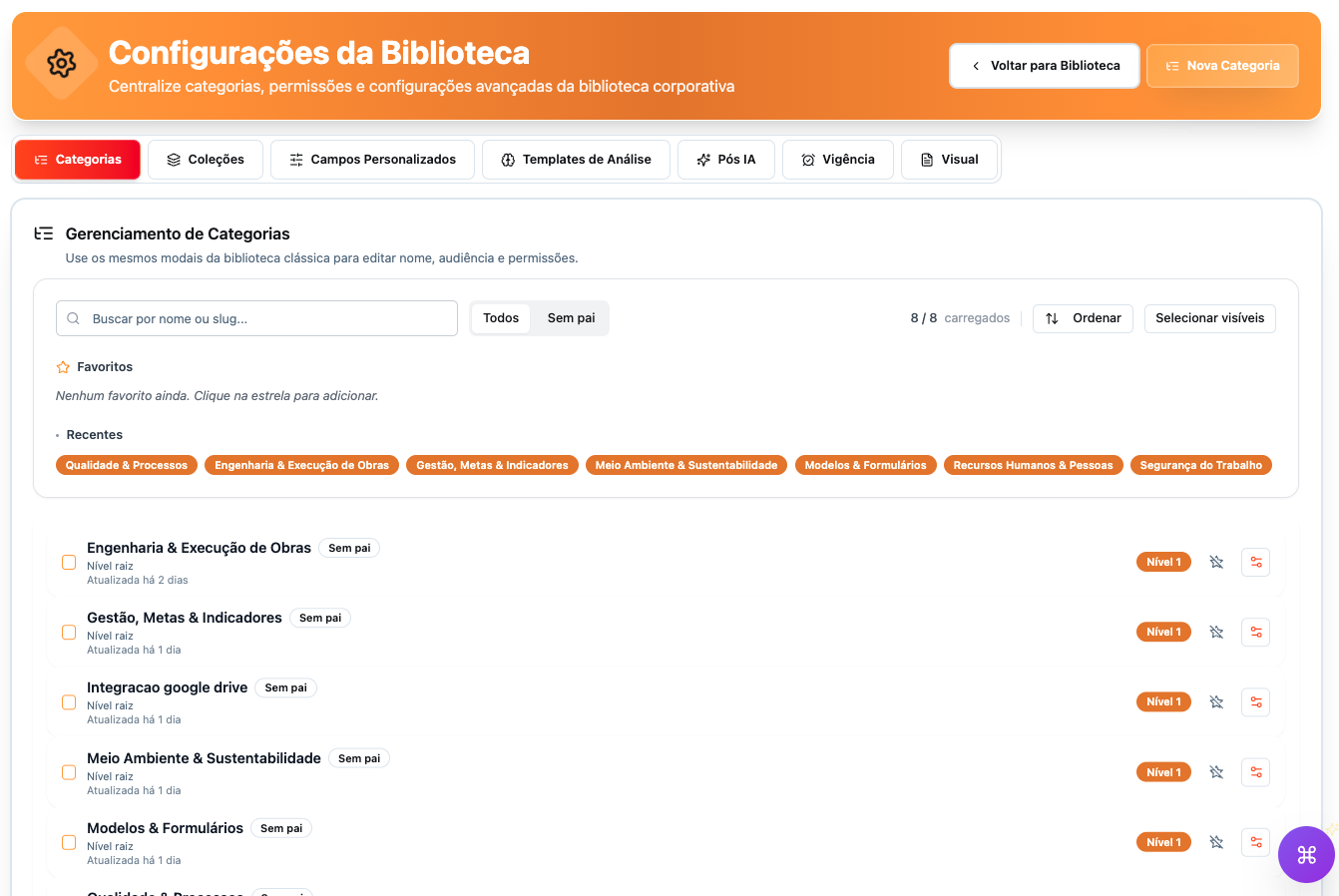
Task: Click the purple command button floating bottom right
Action: coord(1307,854)
